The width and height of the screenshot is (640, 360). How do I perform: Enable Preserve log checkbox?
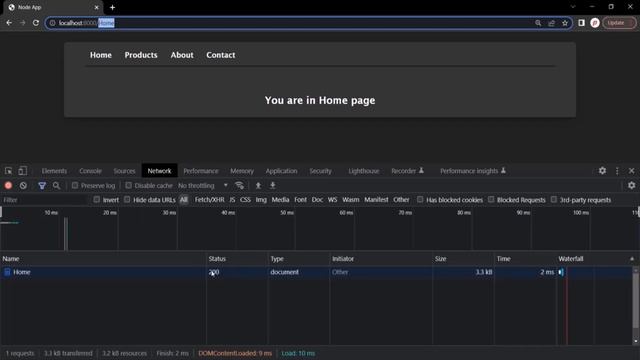[75, 185]
